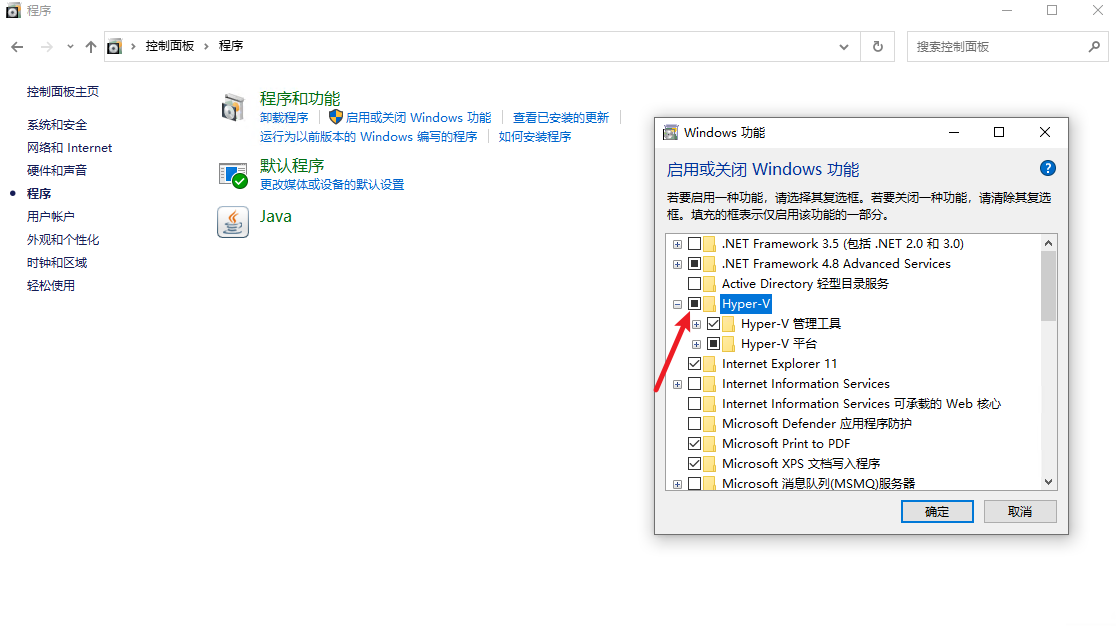Open the 卸载程序 link

[x=284, y=118]
